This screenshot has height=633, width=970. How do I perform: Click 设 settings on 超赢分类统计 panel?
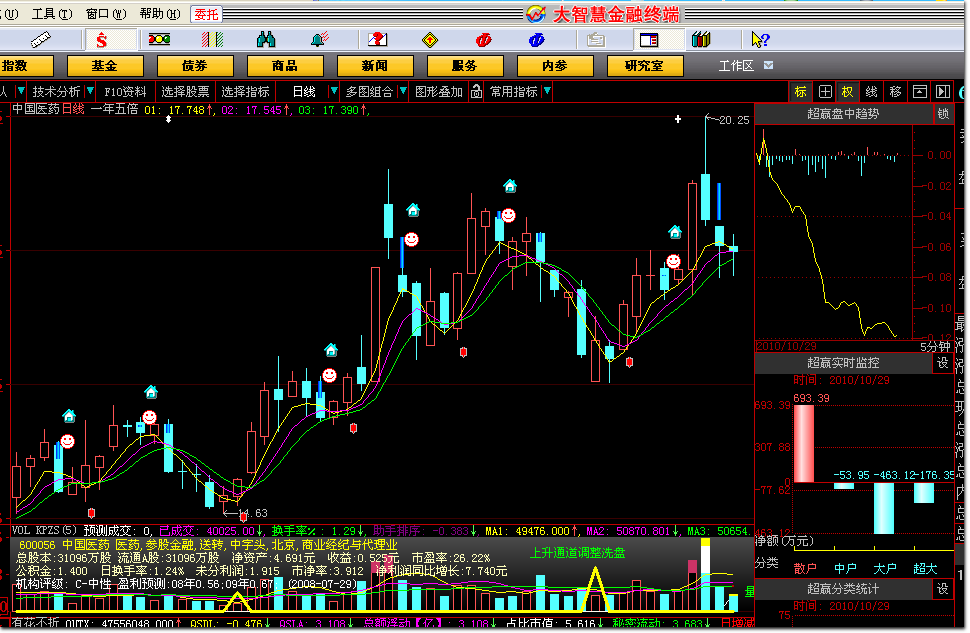point(943,589)
